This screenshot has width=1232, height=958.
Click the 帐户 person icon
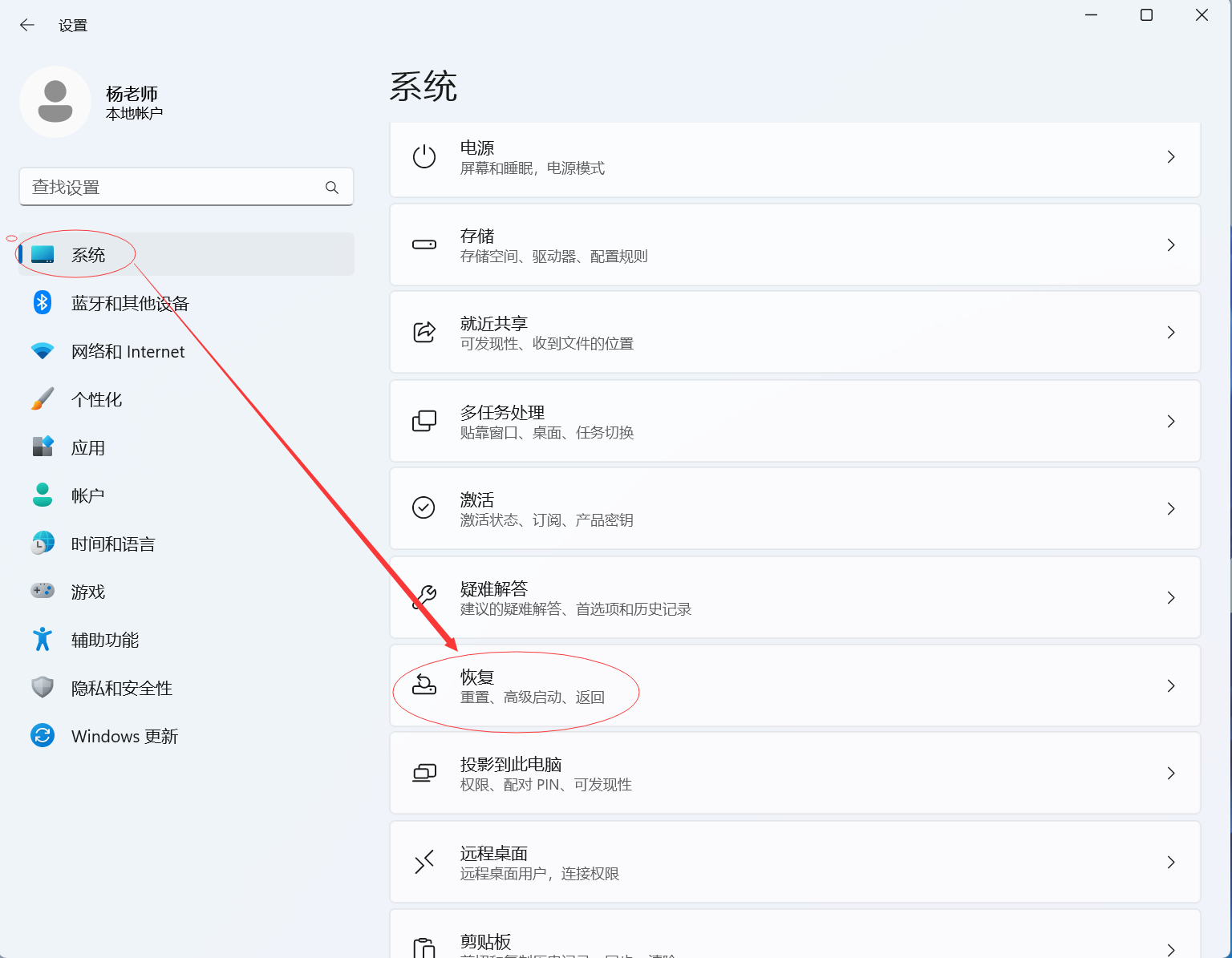[43, 495]
